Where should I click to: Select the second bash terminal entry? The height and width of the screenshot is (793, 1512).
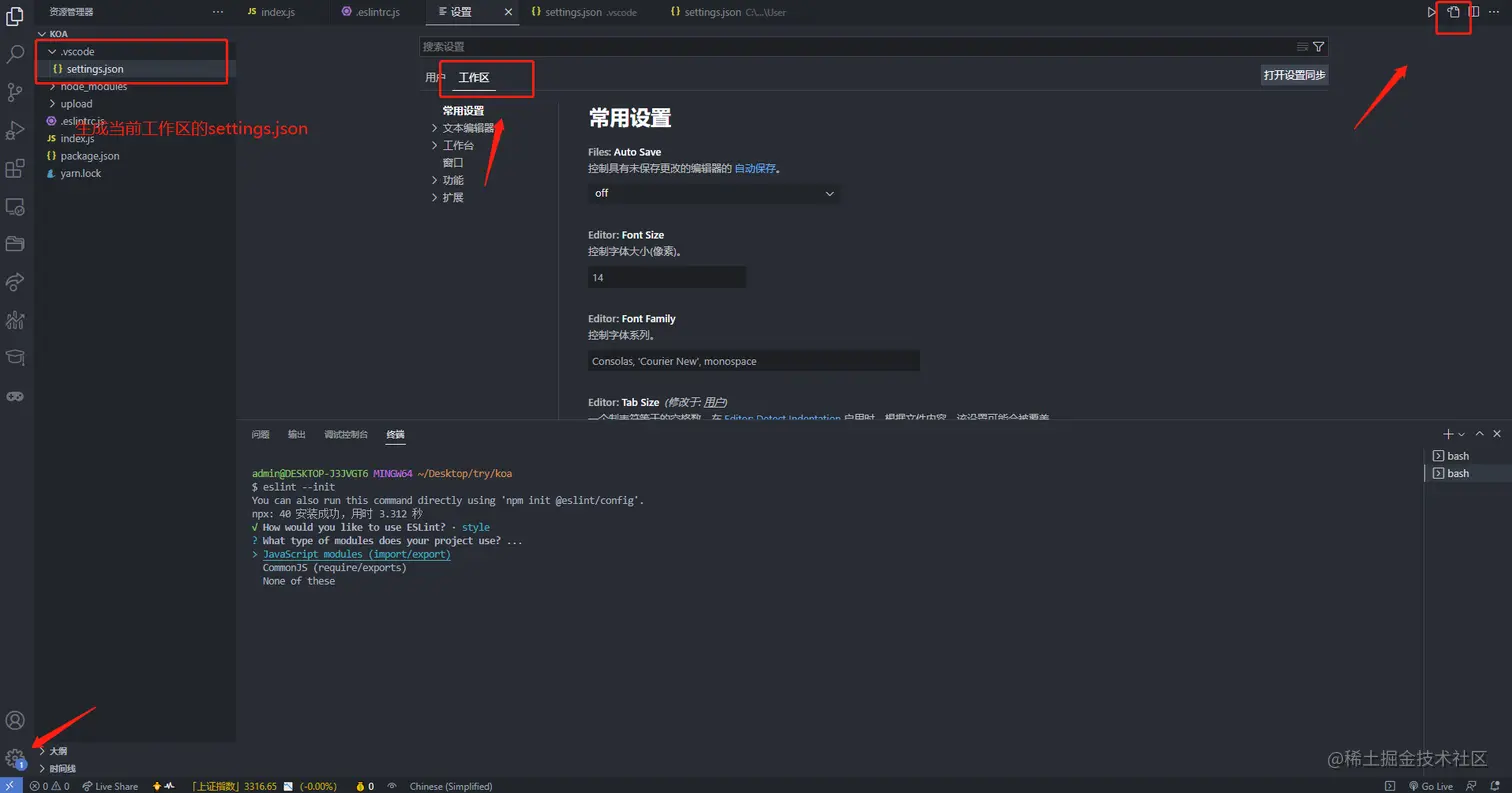1467,473
